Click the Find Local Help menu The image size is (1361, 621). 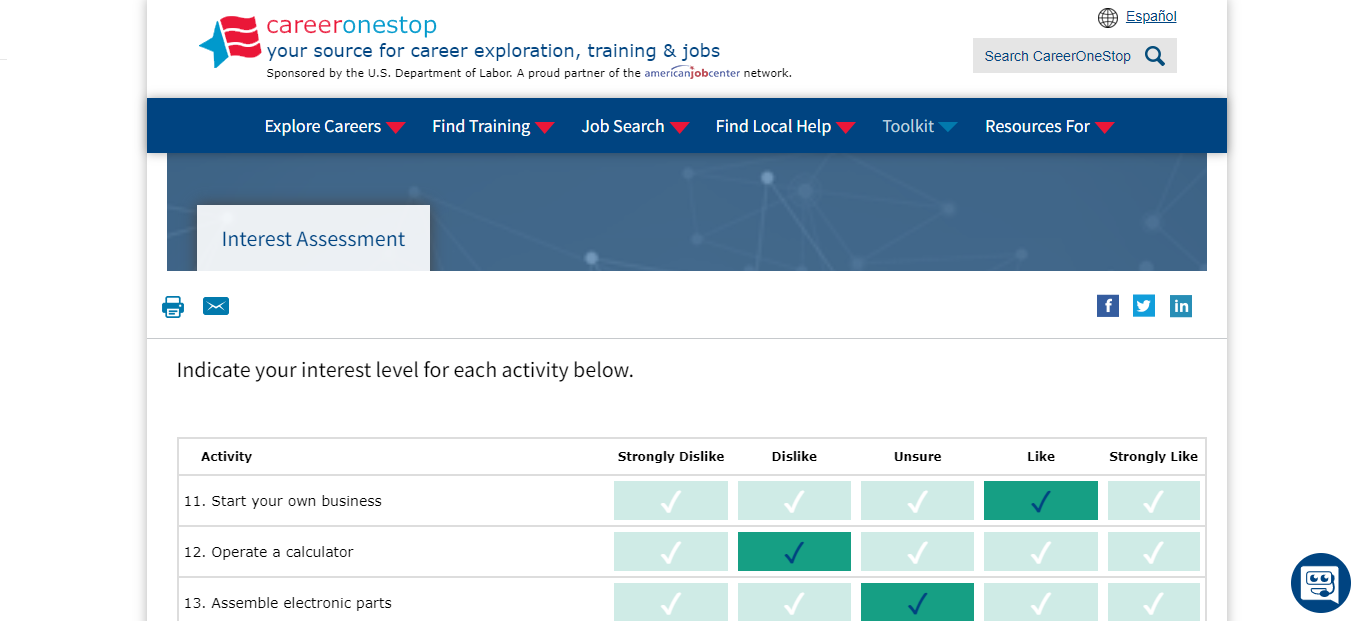[785, 126]
